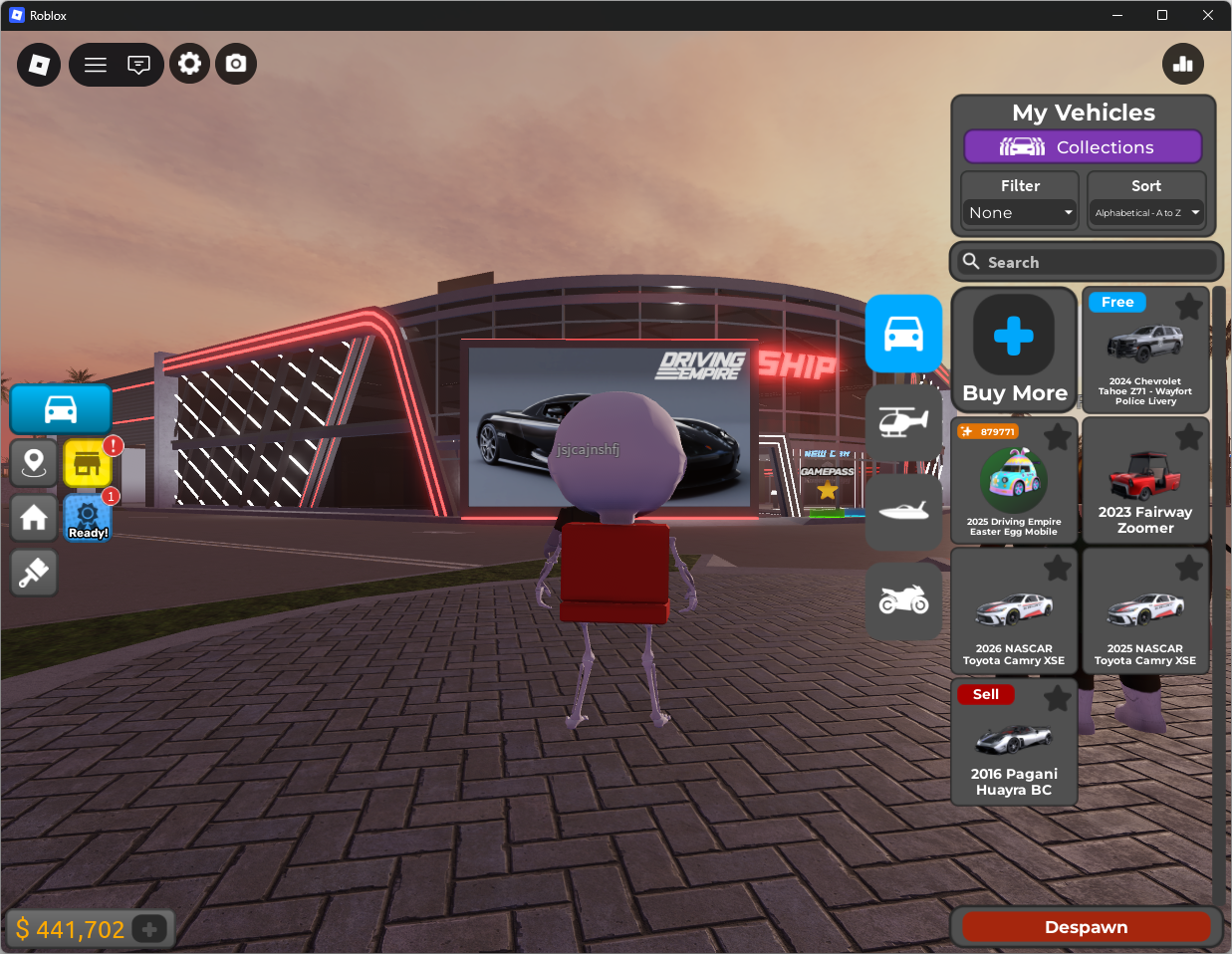Favorite the 2026 NASCAR Camry star
This screenshot has width=1232, height=954.
1058,568
